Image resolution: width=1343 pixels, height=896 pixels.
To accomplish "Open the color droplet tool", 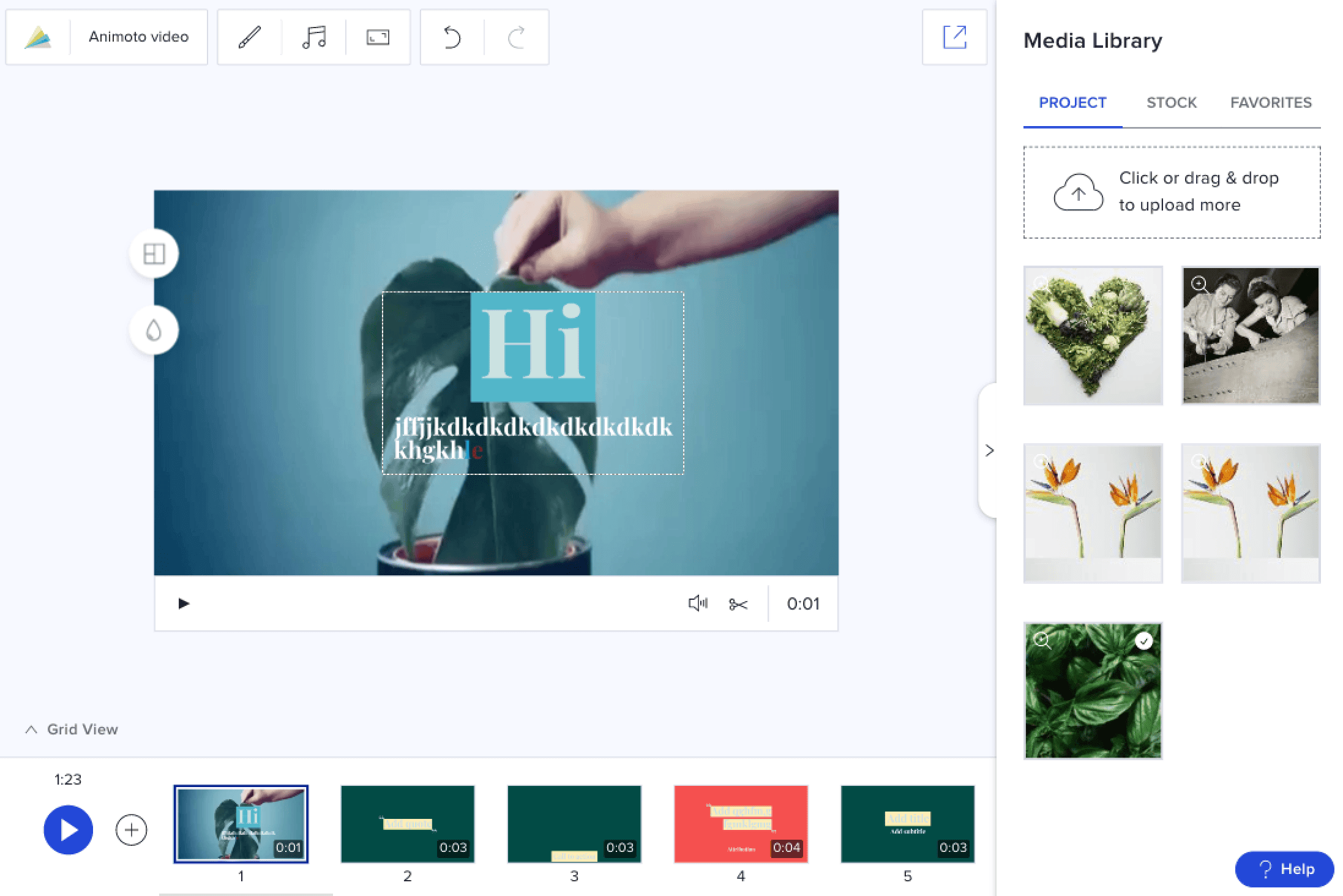I will click(154, 330).
